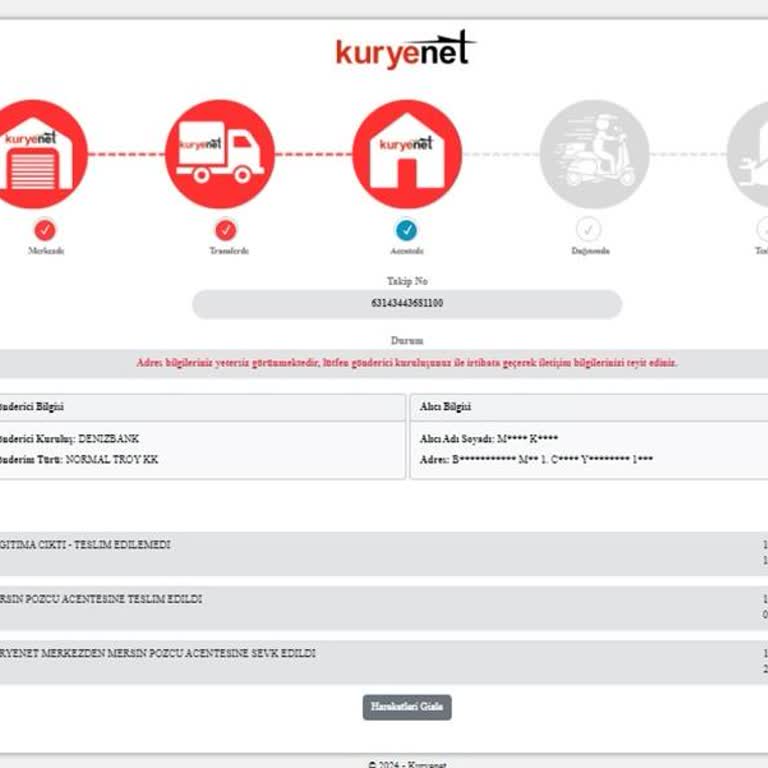Click the Transferde stage label
The height and width of the screenshot is (768, 768).
coord(229,251)
